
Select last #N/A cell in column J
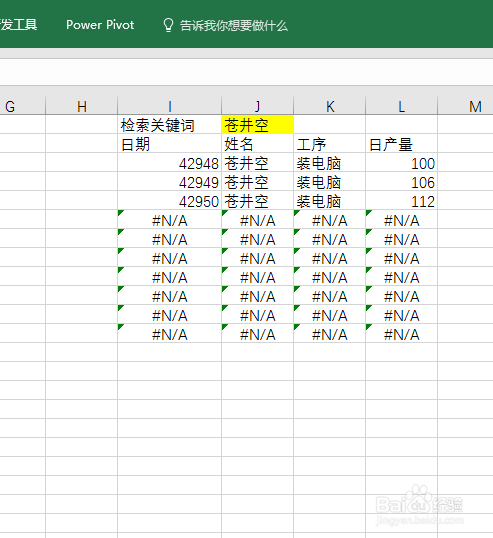[258, 334]
